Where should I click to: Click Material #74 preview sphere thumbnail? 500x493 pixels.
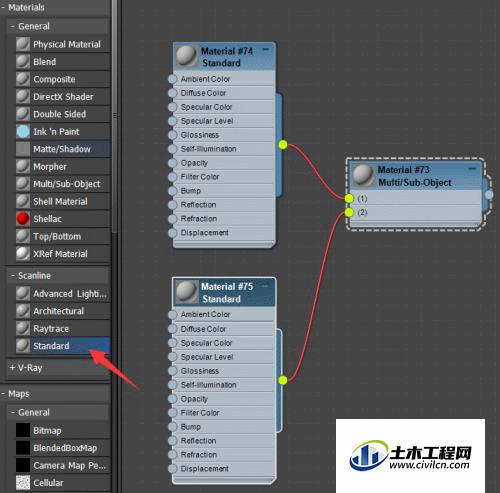(186, 56)
